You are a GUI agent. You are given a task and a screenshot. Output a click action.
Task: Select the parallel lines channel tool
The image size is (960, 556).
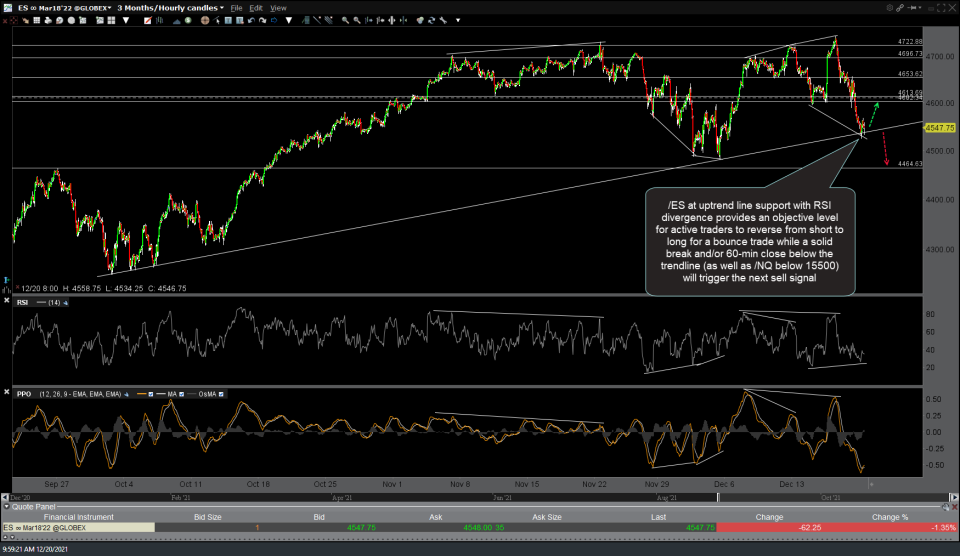pos(329,20)
